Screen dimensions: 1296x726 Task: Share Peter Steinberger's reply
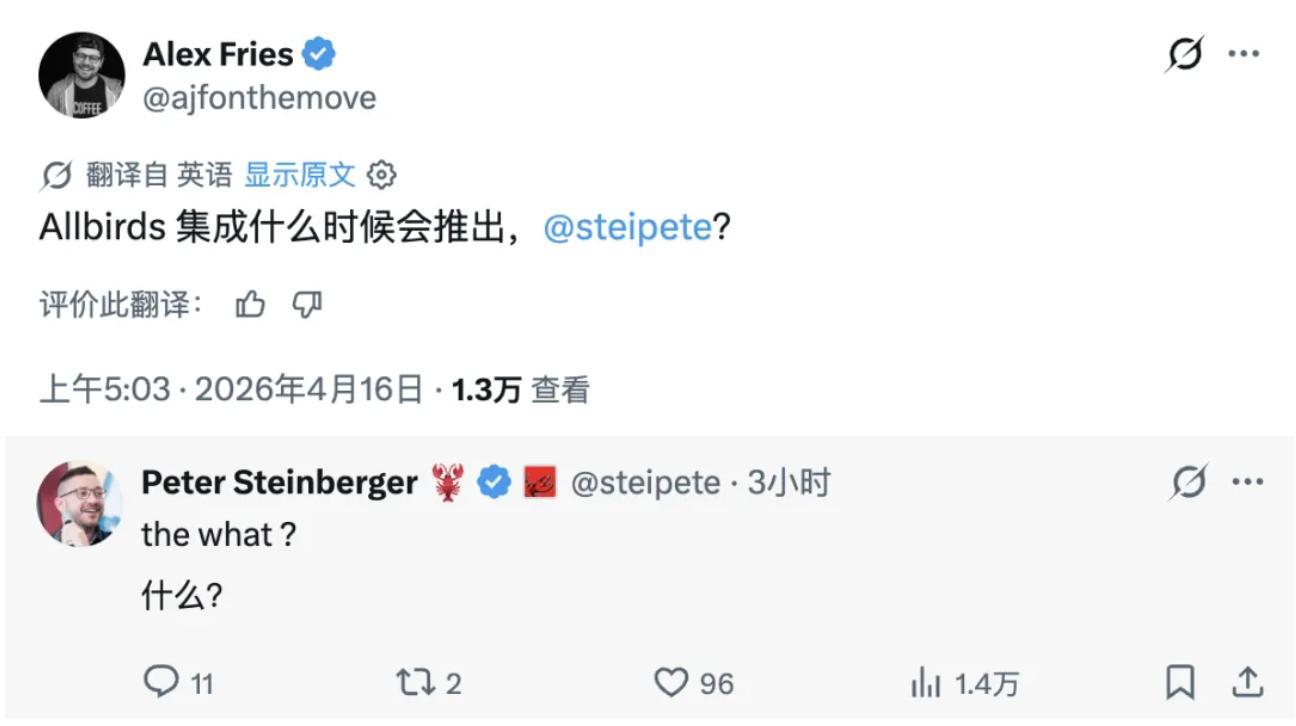[x=1246, y=683]
